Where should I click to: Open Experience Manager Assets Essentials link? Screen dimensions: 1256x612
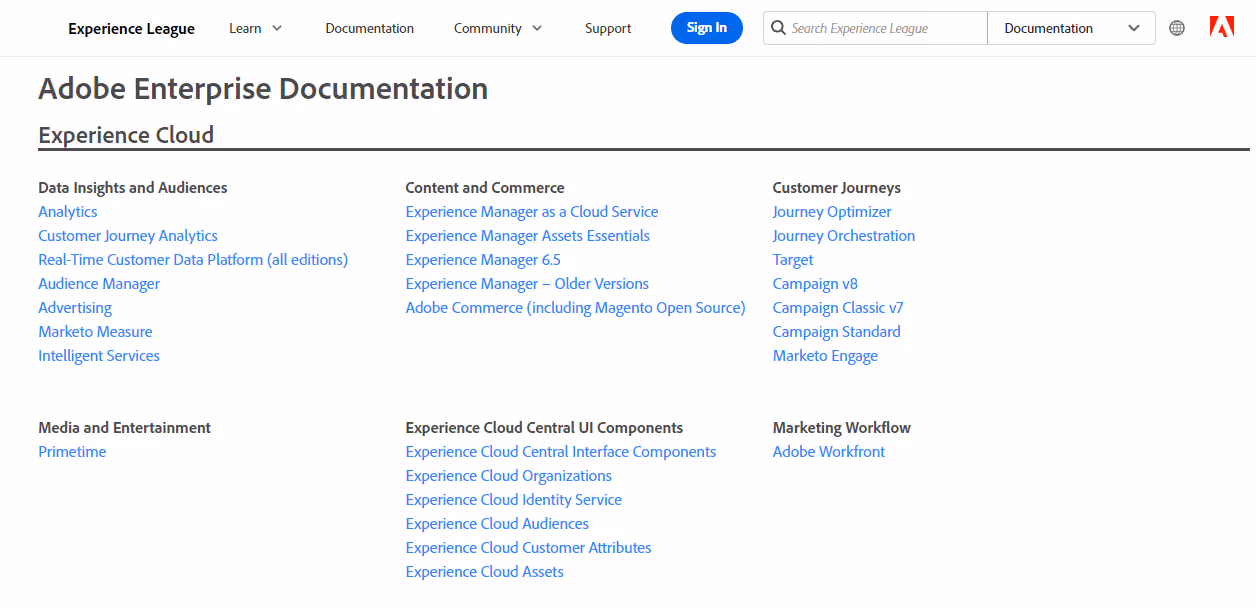click(x=528, y=236)
